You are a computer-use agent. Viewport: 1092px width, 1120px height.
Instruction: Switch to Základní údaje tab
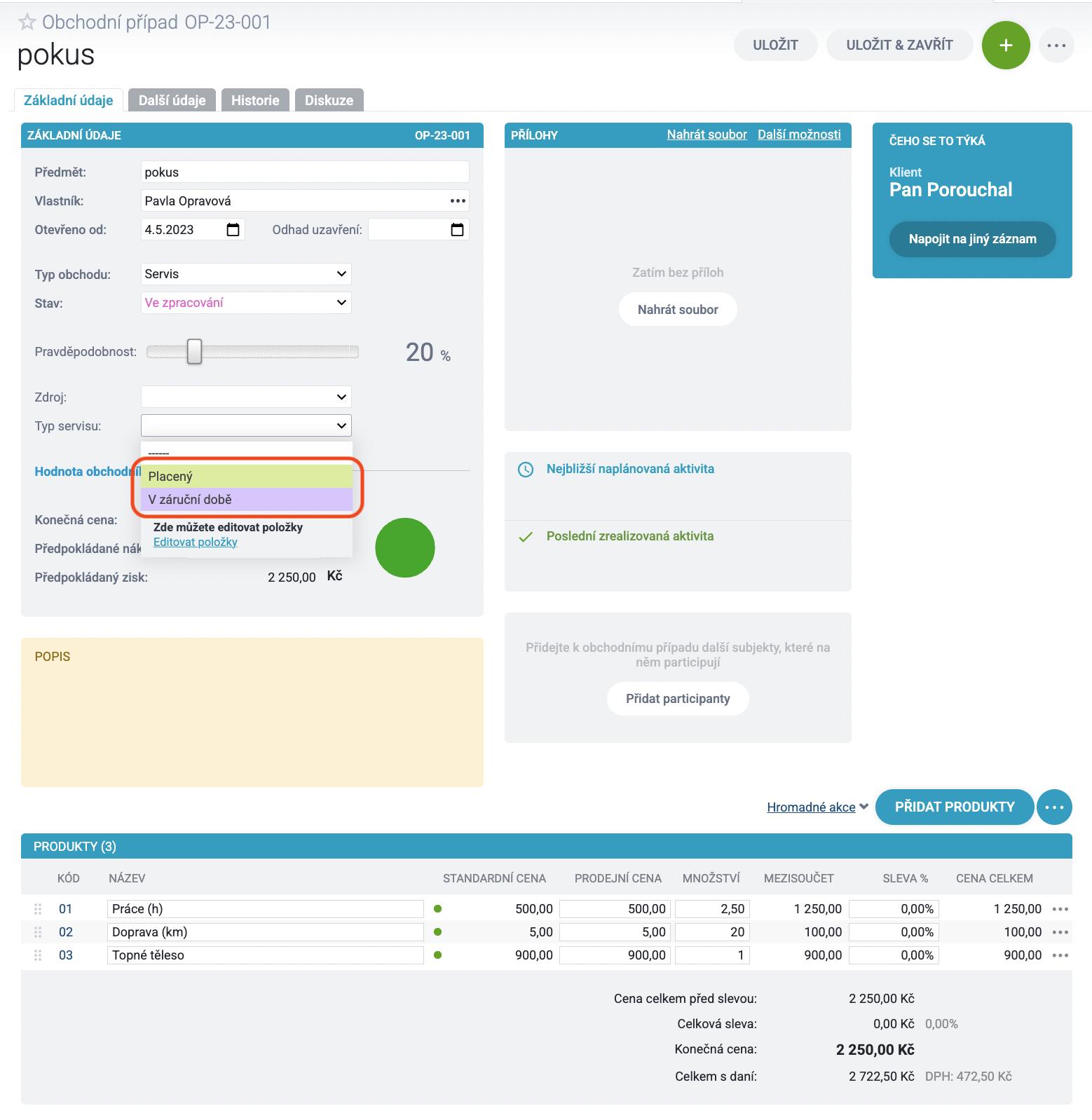pos(68,100)
